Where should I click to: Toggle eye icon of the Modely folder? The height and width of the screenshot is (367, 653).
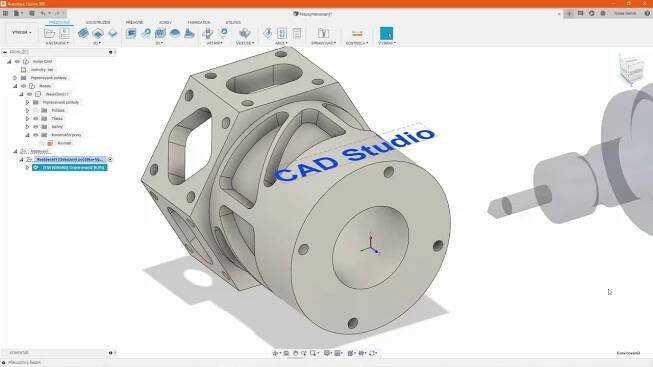24,86
